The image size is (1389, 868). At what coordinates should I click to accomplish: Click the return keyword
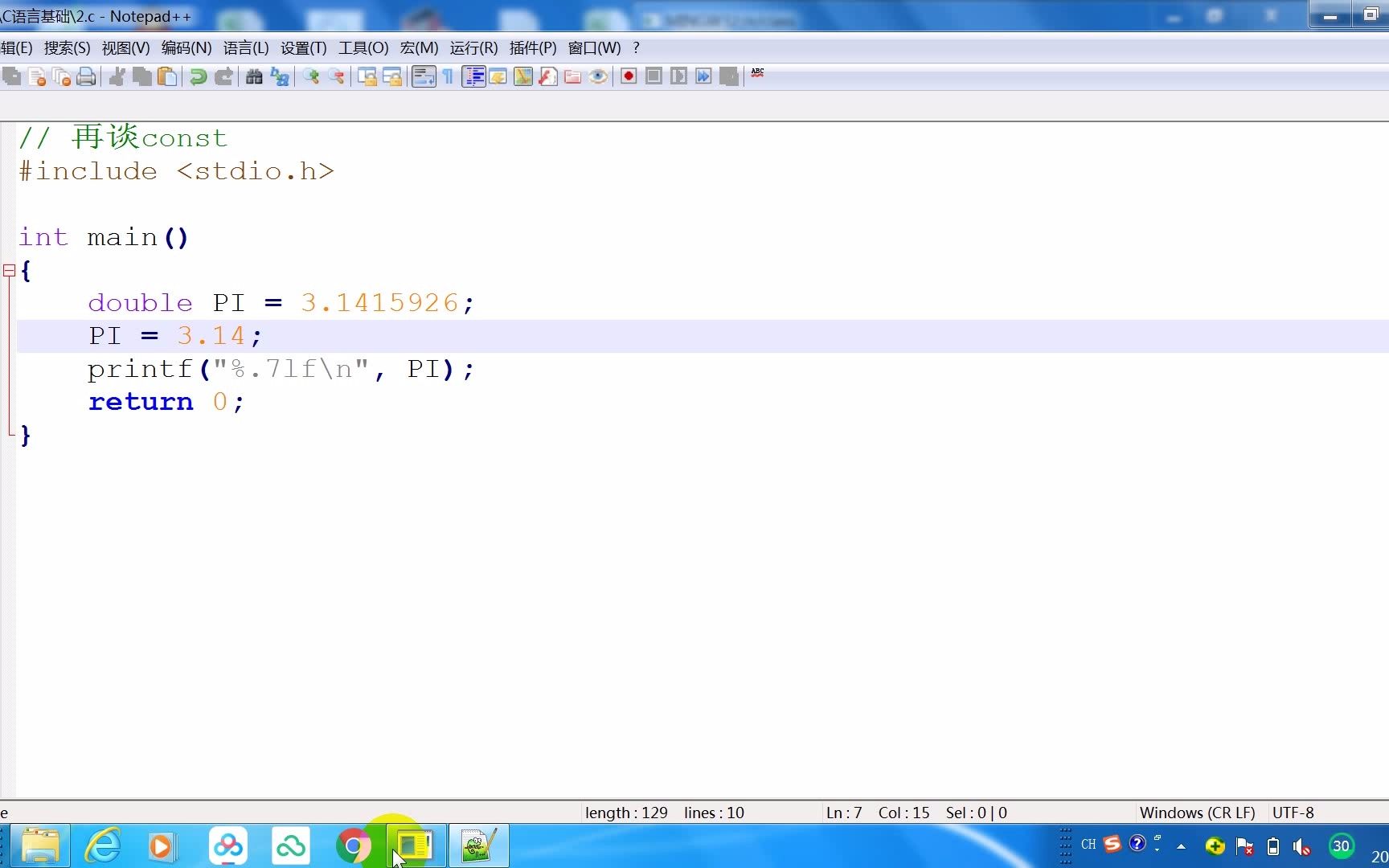click(x=141, y=402)
